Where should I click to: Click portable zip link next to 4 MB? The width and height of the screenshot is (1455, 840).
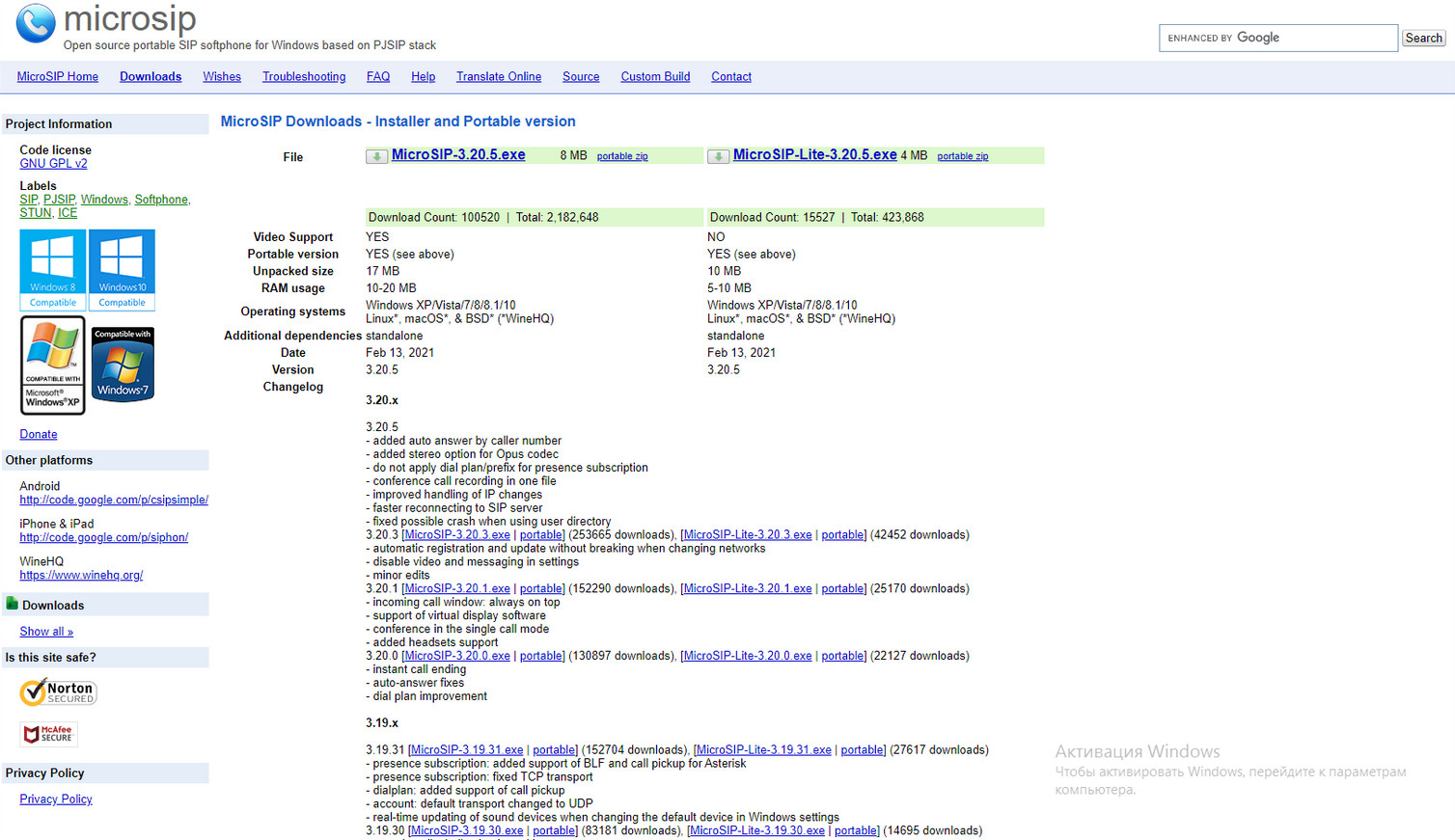coord(963,156)
